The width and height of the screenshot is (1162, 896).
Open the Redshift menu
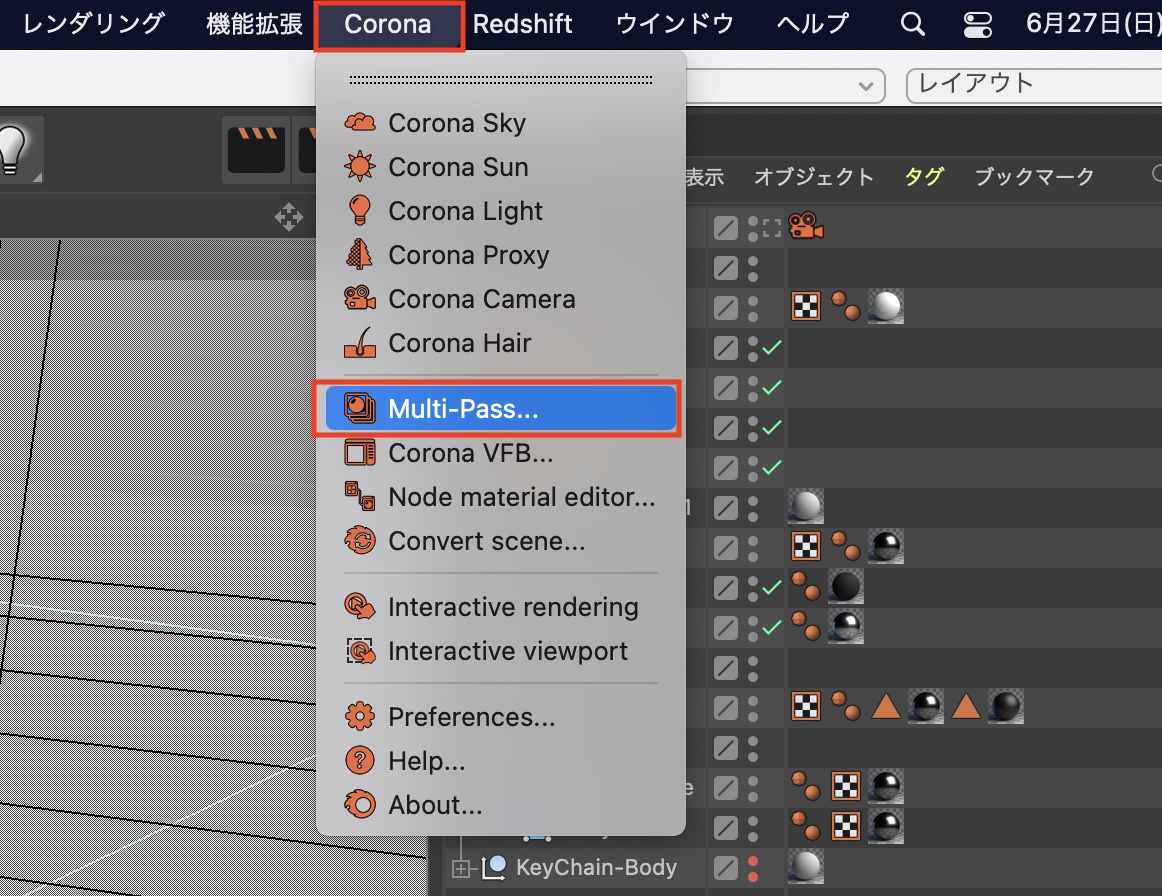tap(522, 24)
